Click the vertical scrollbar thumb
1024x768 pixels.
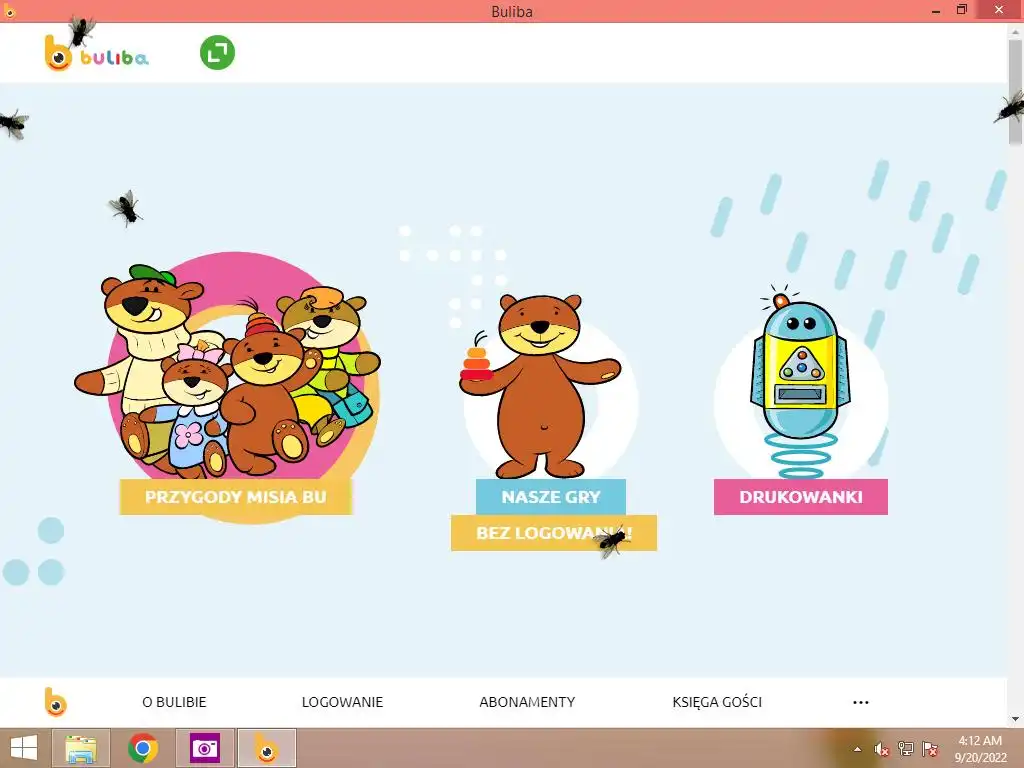(1016, 91)
